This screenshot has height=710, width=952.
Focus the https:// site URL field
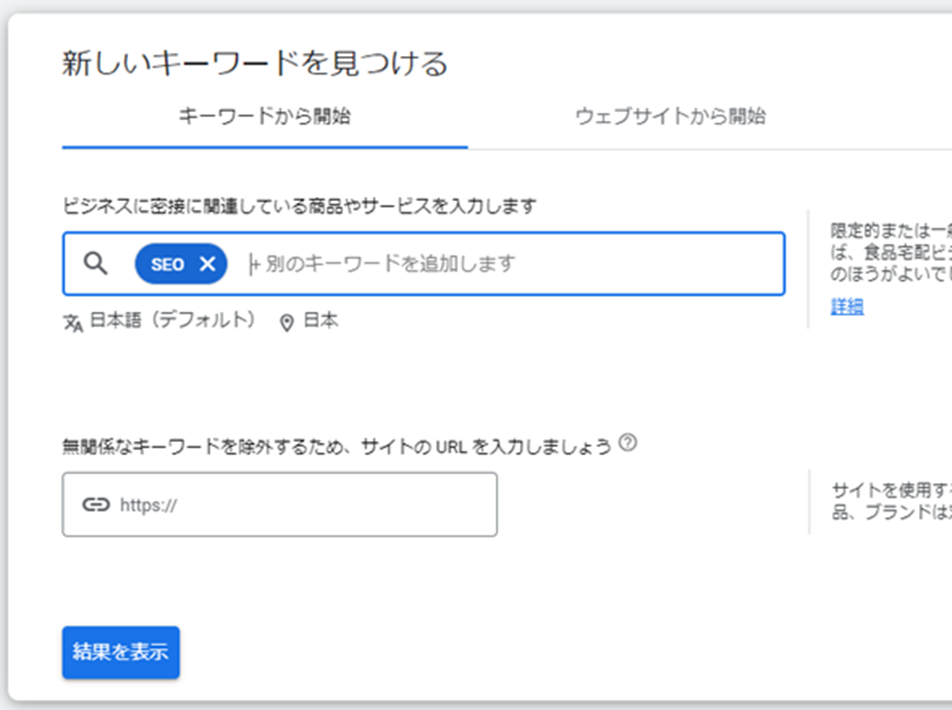coord(279,505)
